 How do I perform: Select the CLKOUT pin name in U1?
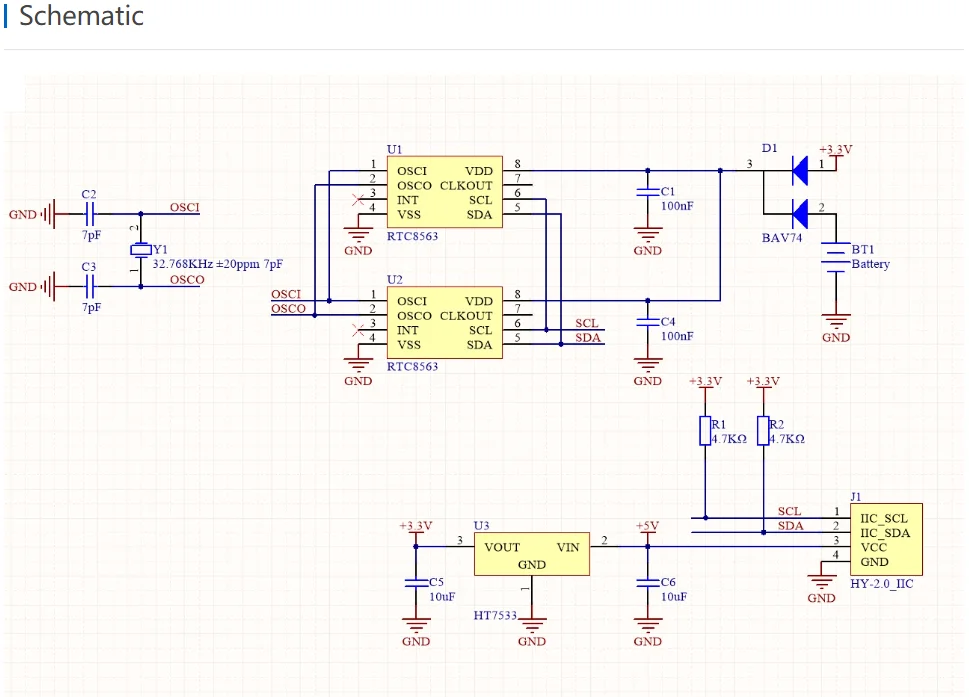466,185
